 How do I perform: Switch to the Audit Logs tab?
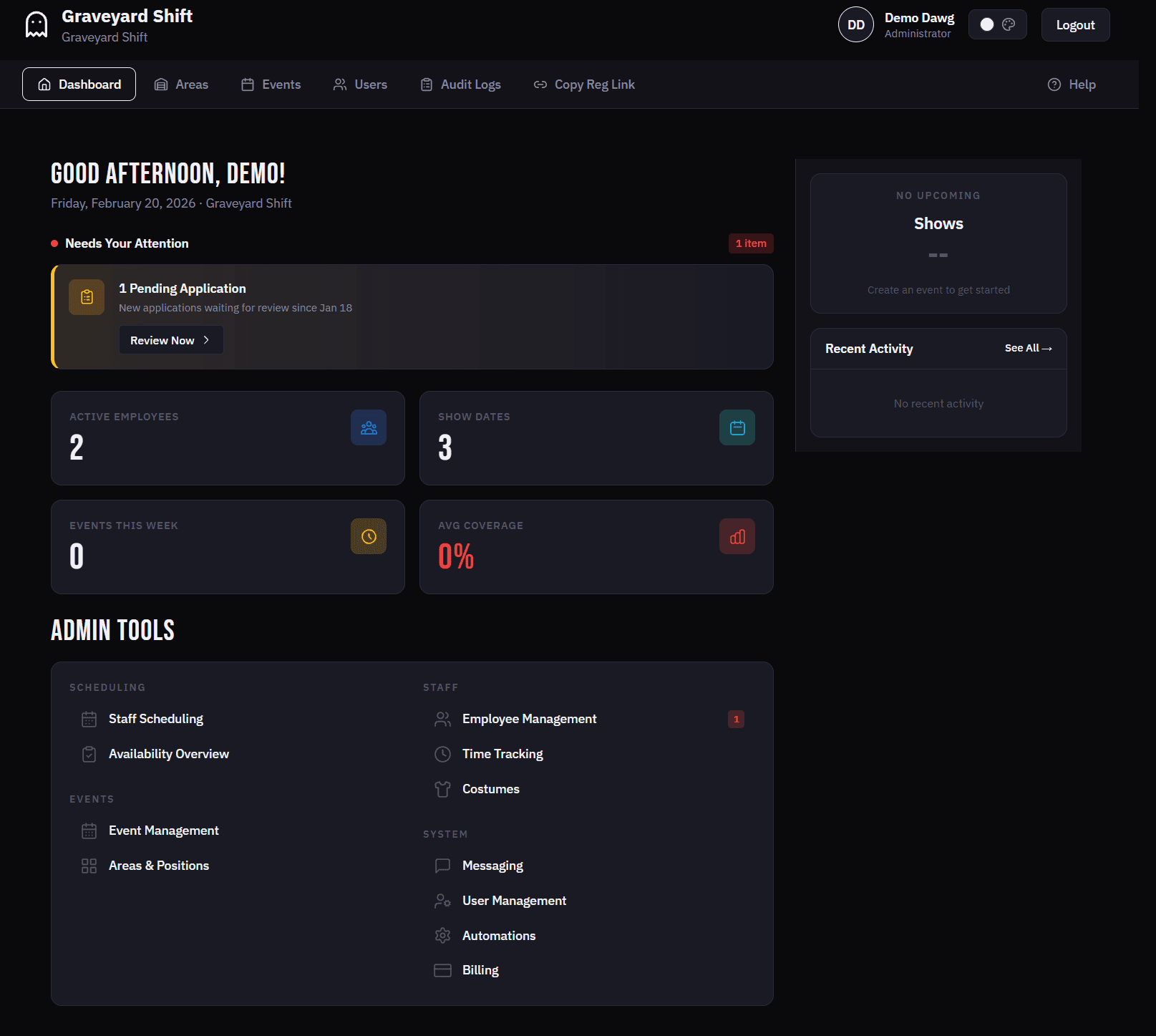pyautogui.click(x=460, y=84)
